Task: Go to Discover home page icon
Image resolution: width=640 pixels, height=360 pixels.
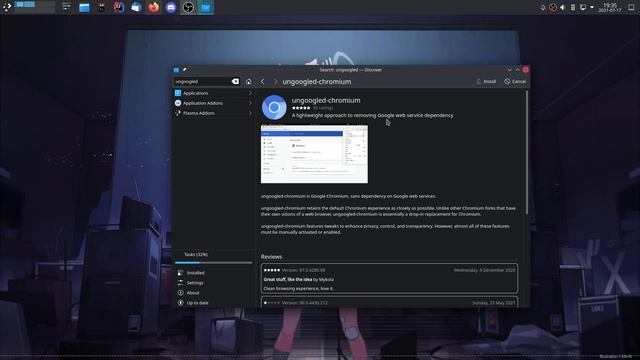Action: pos(249,82)
